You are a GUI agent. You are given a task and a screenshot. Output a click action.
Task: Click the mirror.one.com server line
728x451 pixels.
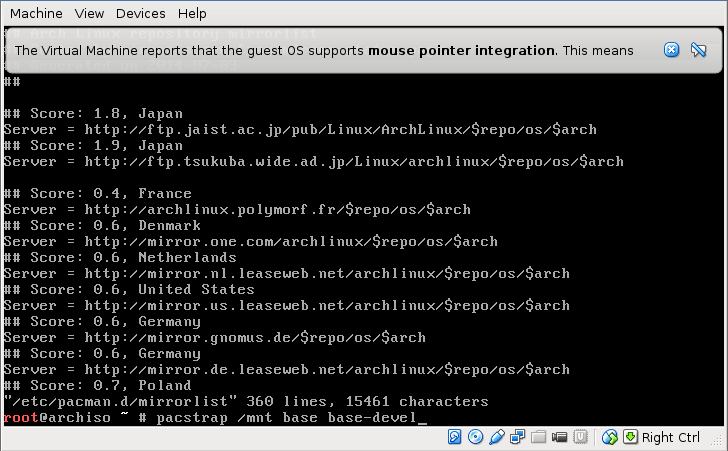(251, 242)
